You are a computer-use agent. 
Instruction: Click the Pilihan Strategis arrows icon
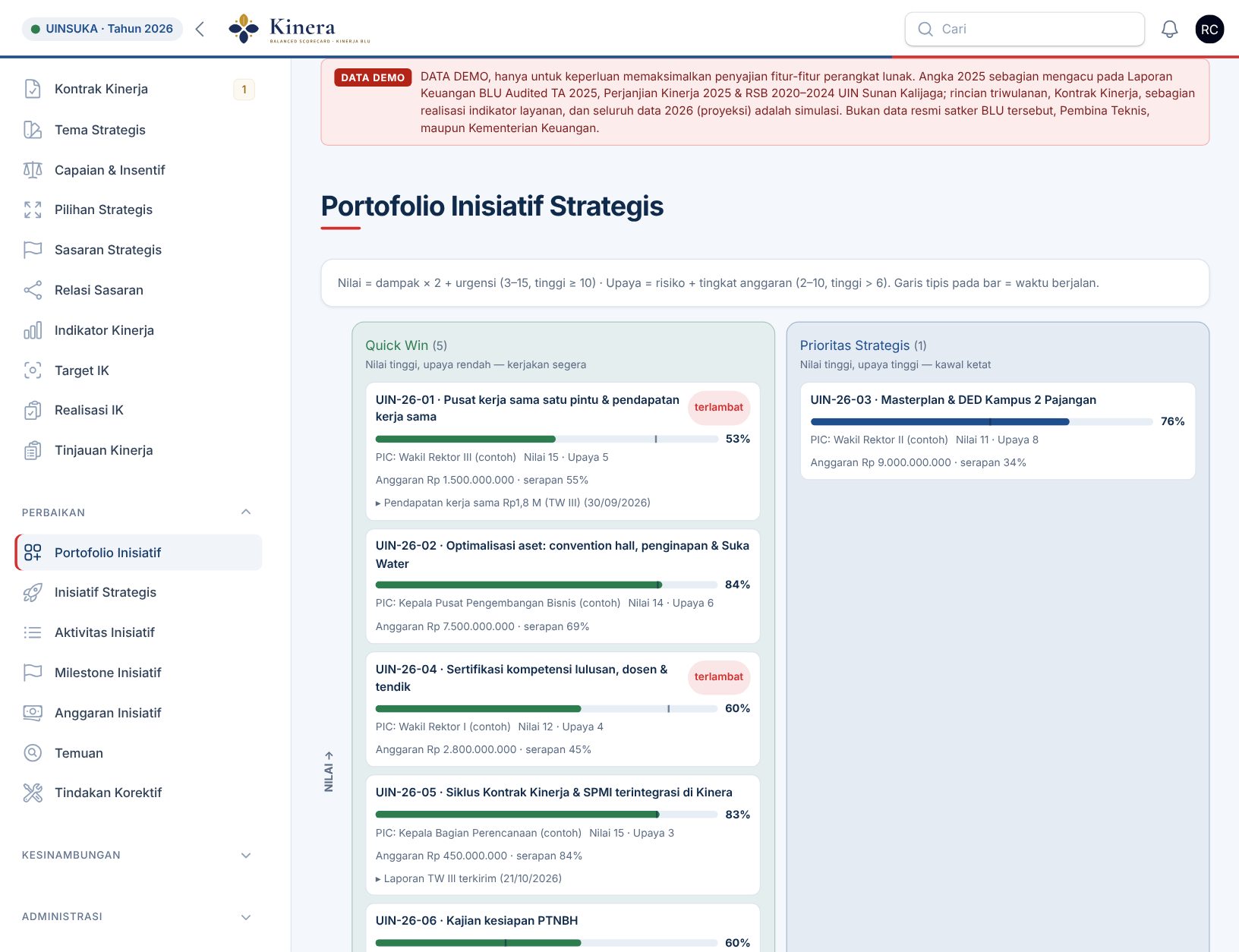[x=33, y=210]
